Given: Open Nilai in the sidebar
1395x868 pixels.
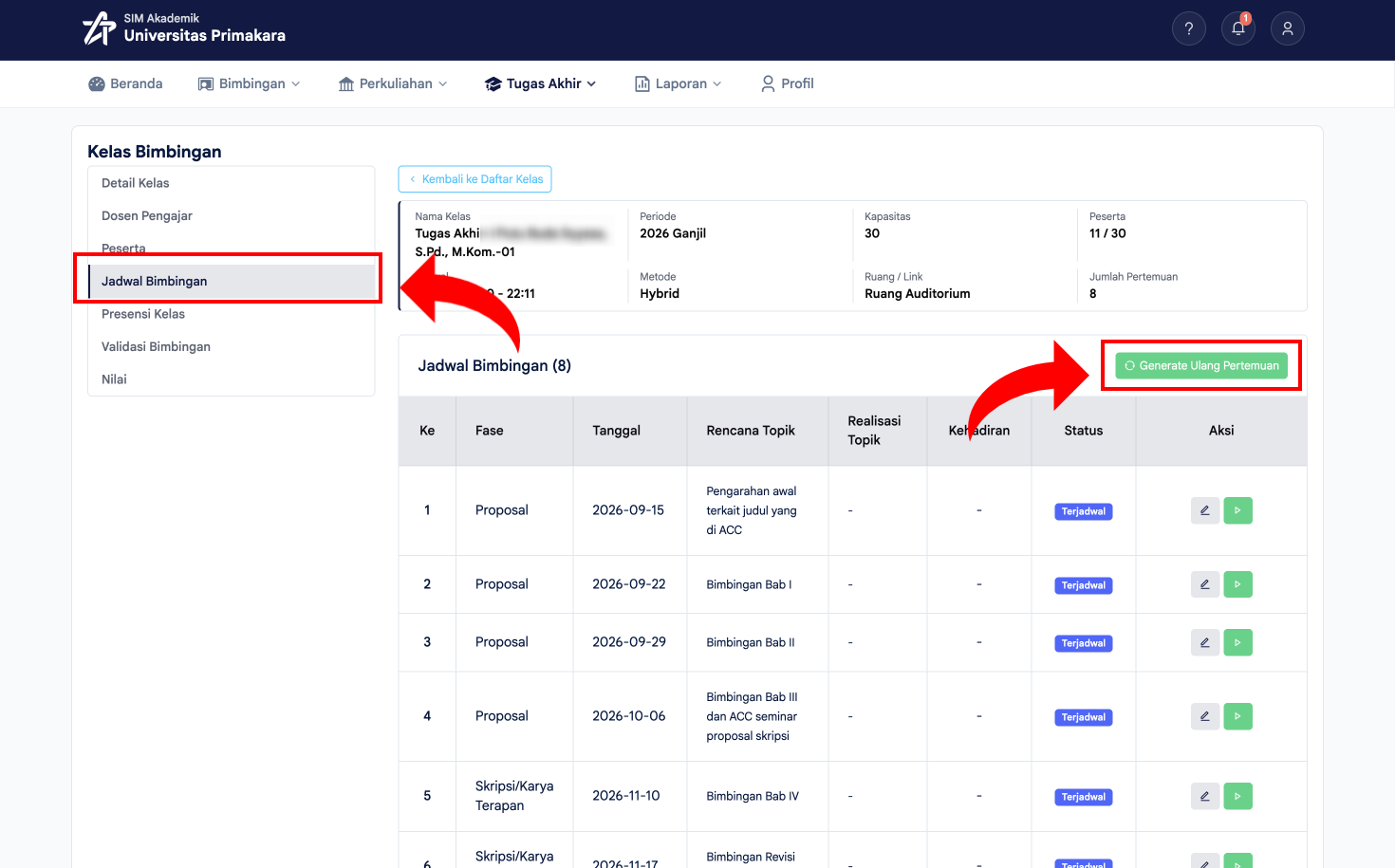Looking at the screenshot, I should (232, 379).
